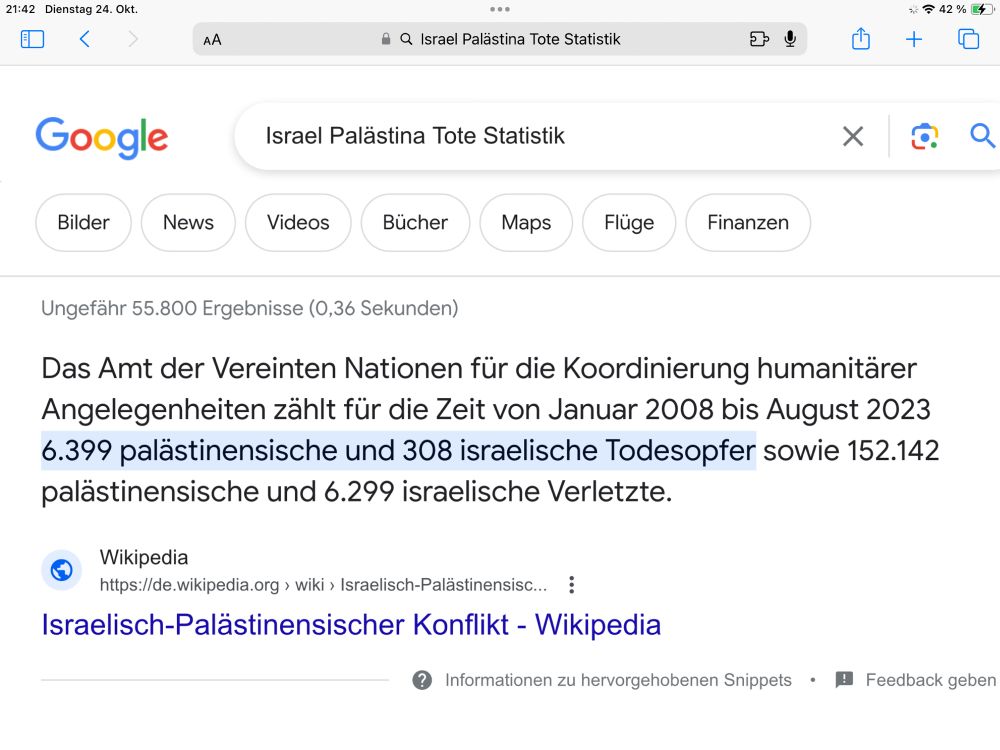Switch to the Flüge results tab
The image size is (1000, 750).
click(629, 223)
